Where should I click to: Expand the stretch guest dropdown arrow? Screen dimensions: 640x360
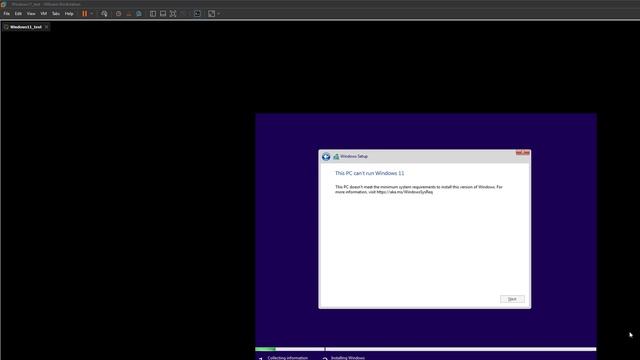[218, 13]
